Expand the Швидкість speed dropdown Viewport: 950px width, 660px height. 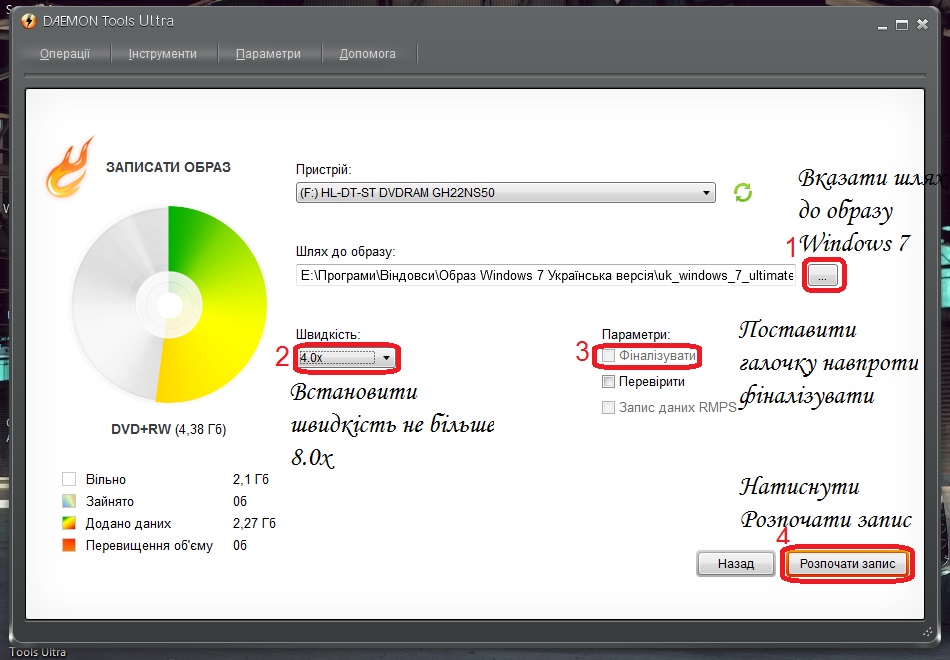coord(386,357)
